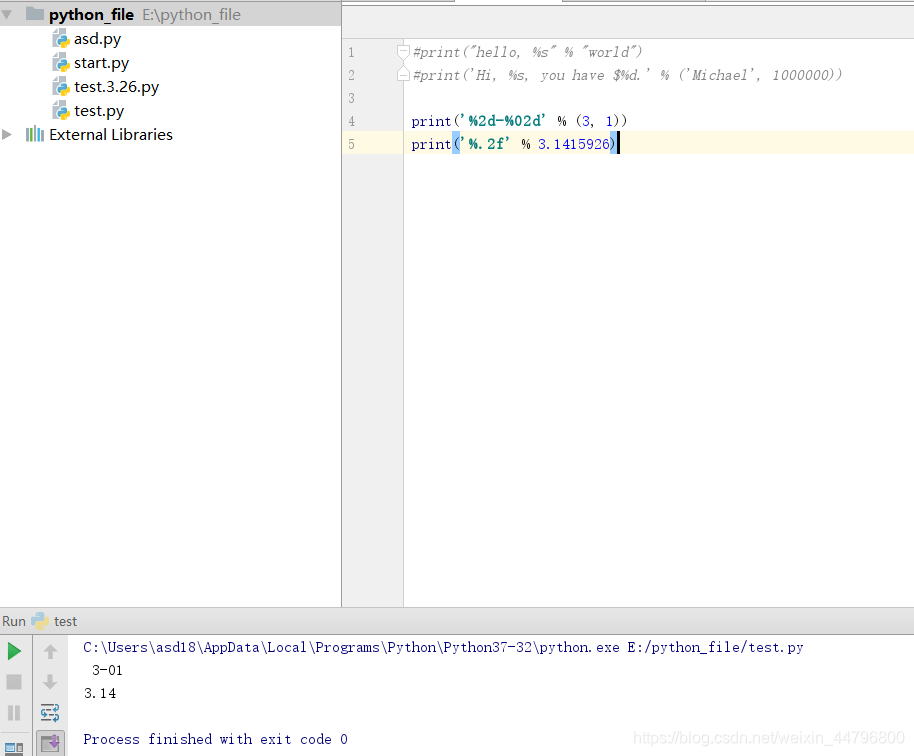Screen dimensions: 914x756
Task: Click the '%.2f' format string
Action: point(485,144)
